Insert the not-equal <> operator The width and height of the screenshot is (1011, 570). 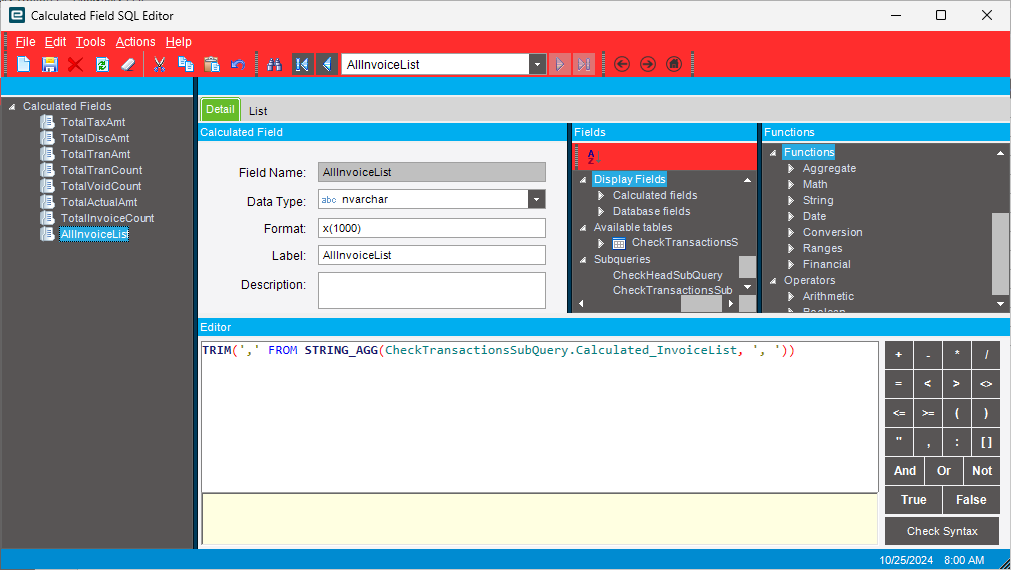(x=986, y=384)
